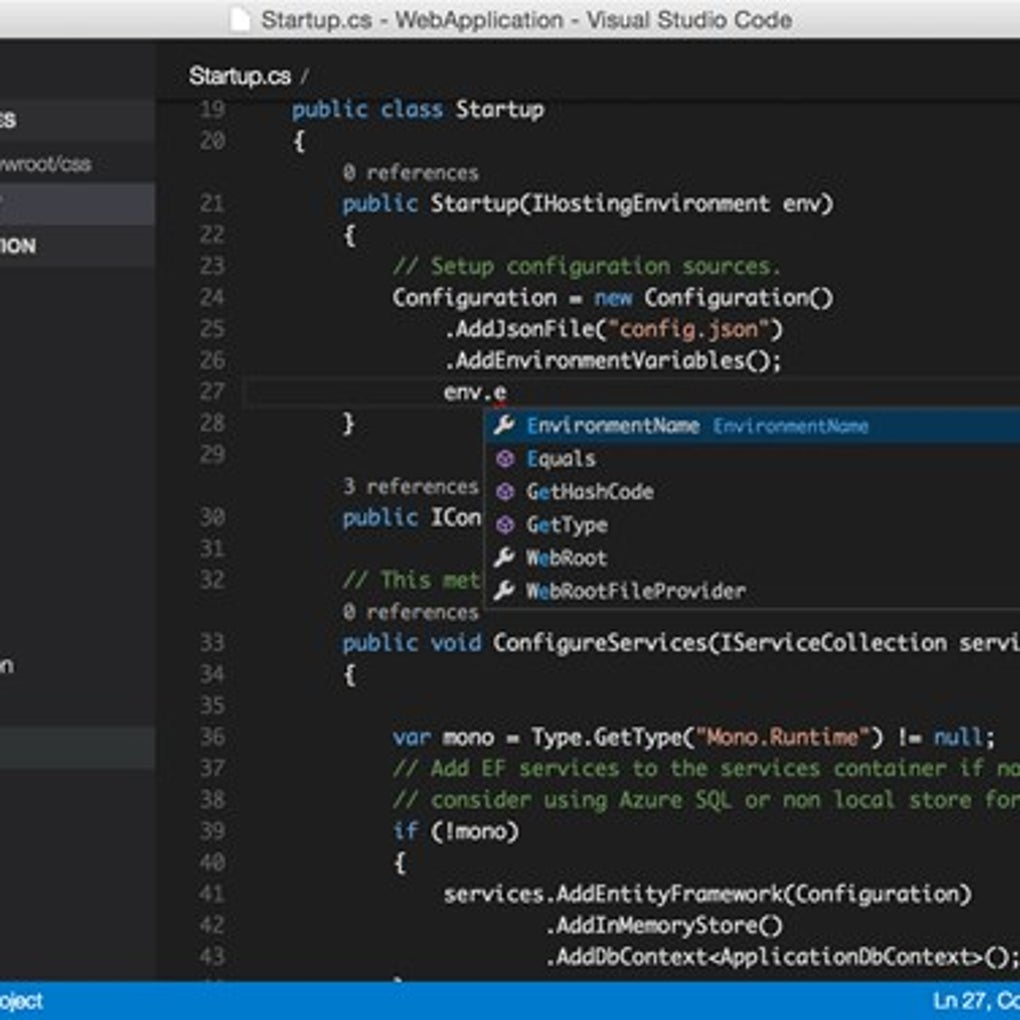Open the Startup.cs breadcrumb label
1020x1020 pixels.
[239, 76]
